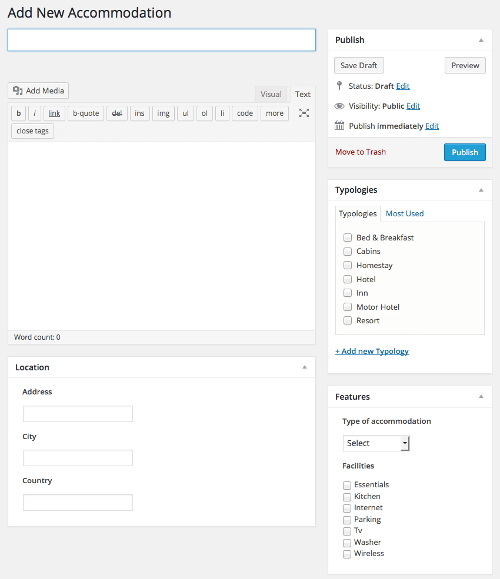This screenshot has width=500, height=579.
Task: Collapse the Features panel
Action: pos(481,397)
